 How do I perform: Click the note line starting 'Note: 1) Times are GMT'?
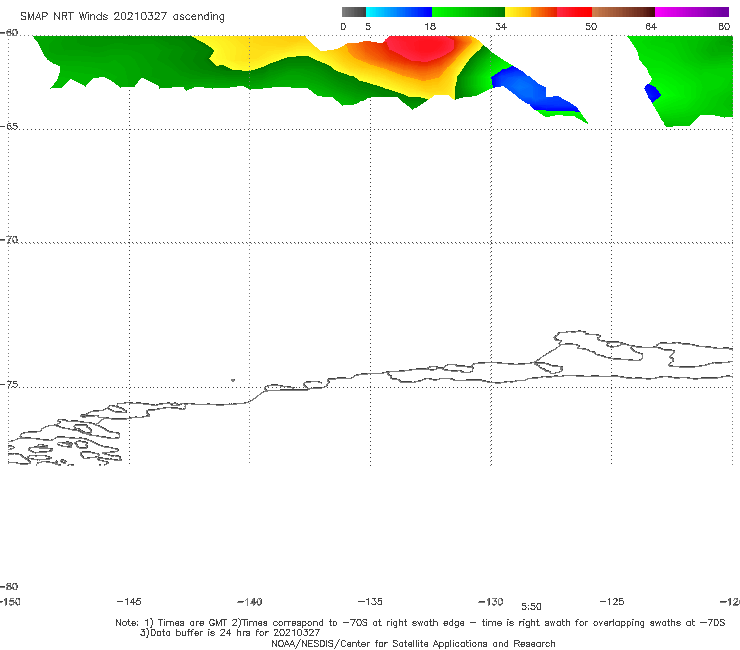[420, 623]
